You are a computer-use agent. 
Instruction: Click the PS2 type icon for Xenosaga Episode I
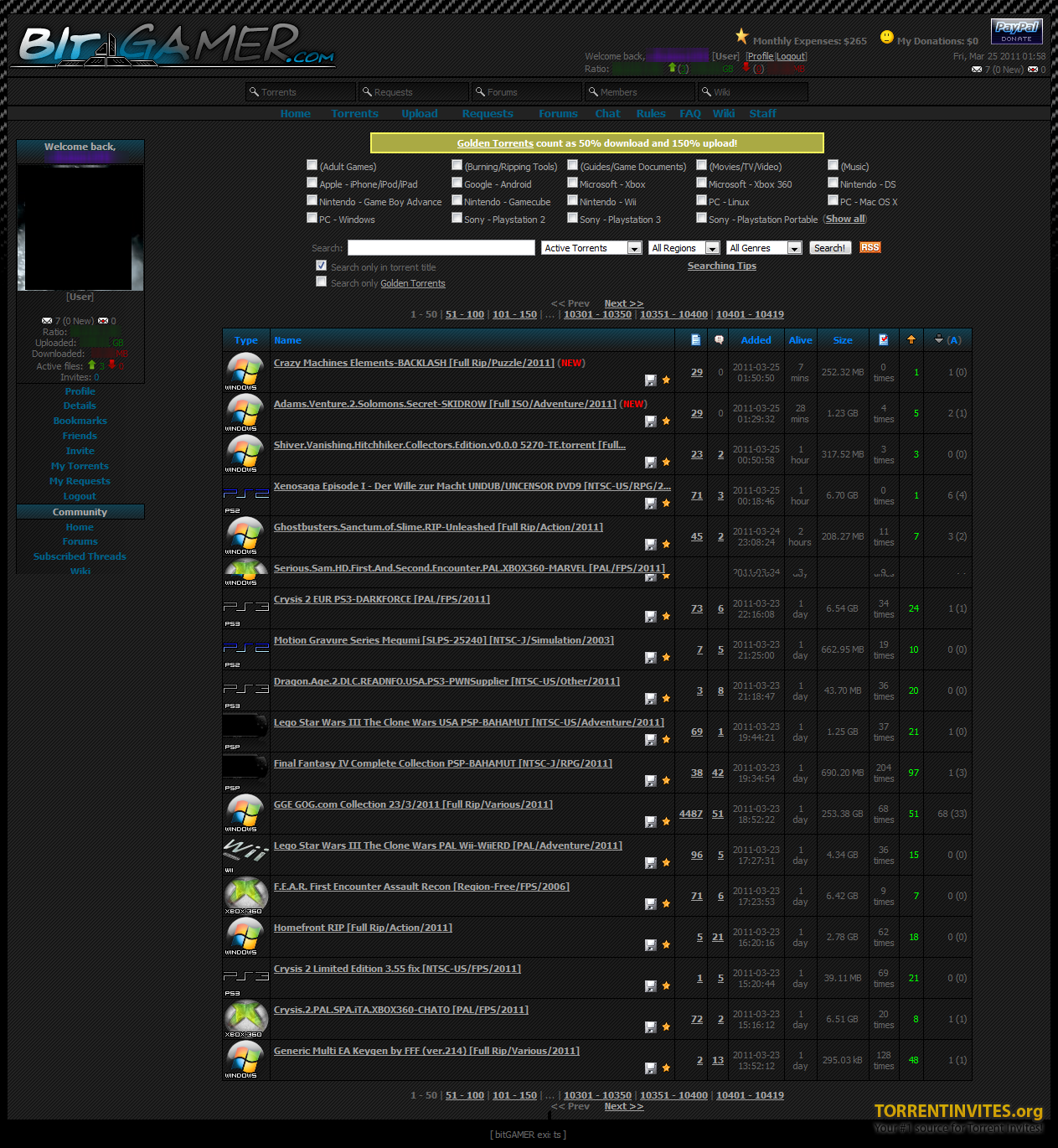(x=245, y=497)
